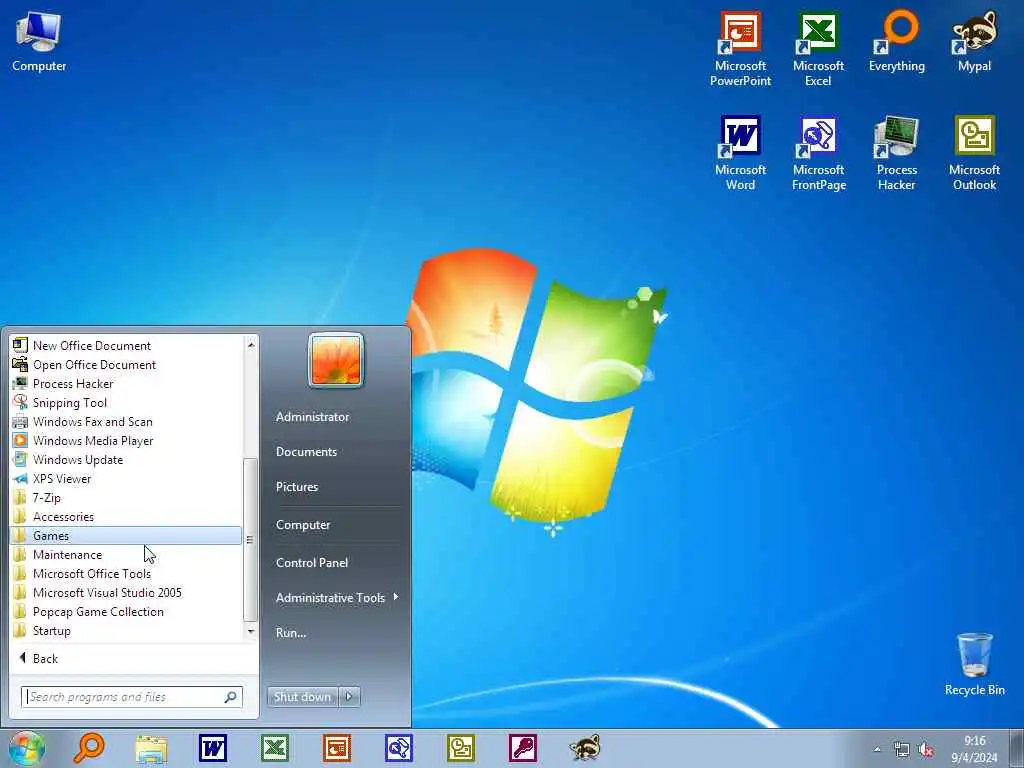Viewport: 1024px width, 768px height.
Task: Expand the Accessories folder
Action: pyautogui.click(x=126, y=517)
